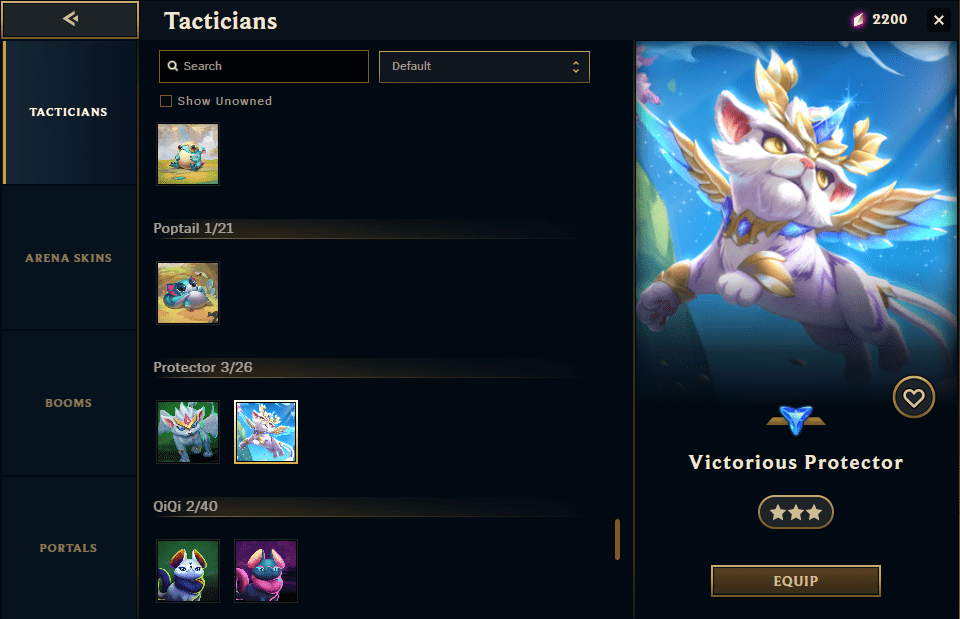
Task: Select the purple QiQi tactician thumbnail
Action: [266, 571]
